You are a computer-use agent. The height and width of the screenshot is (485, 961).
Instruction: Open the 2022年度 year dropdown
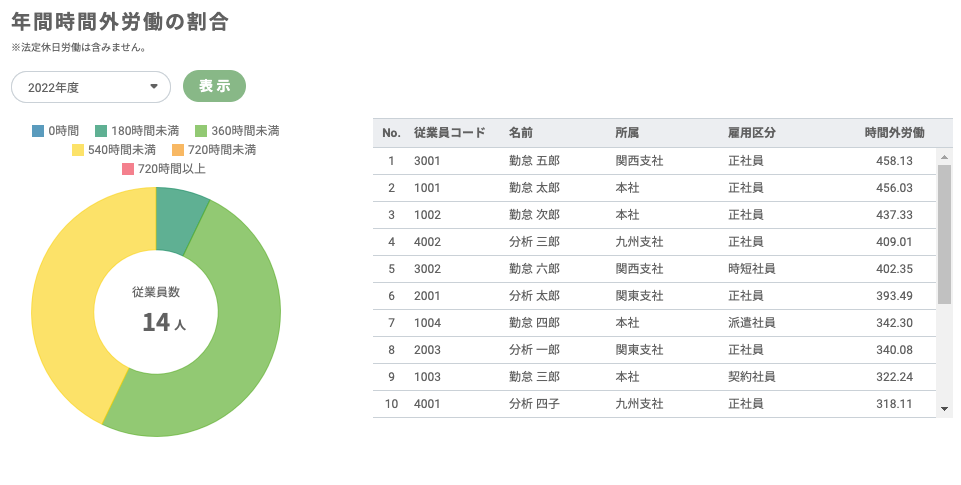(x=91, y=87)
